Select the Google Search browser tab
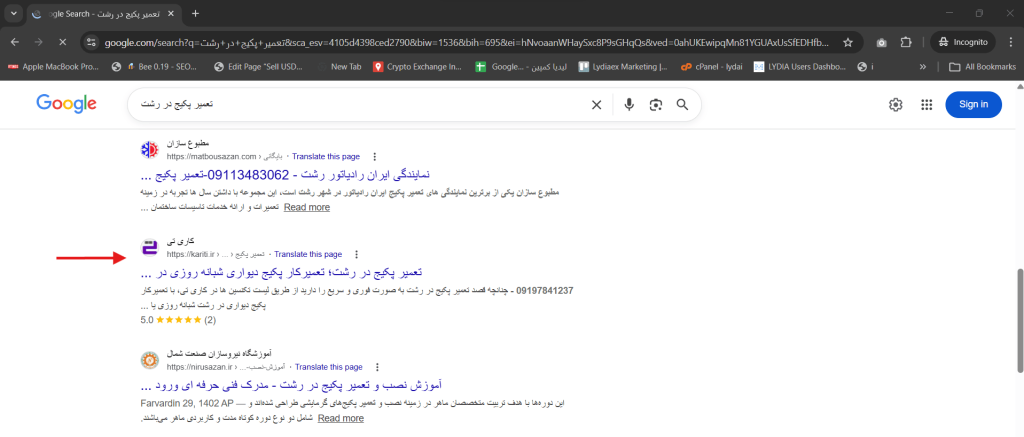1024x437 pixels. pos(102,14)
